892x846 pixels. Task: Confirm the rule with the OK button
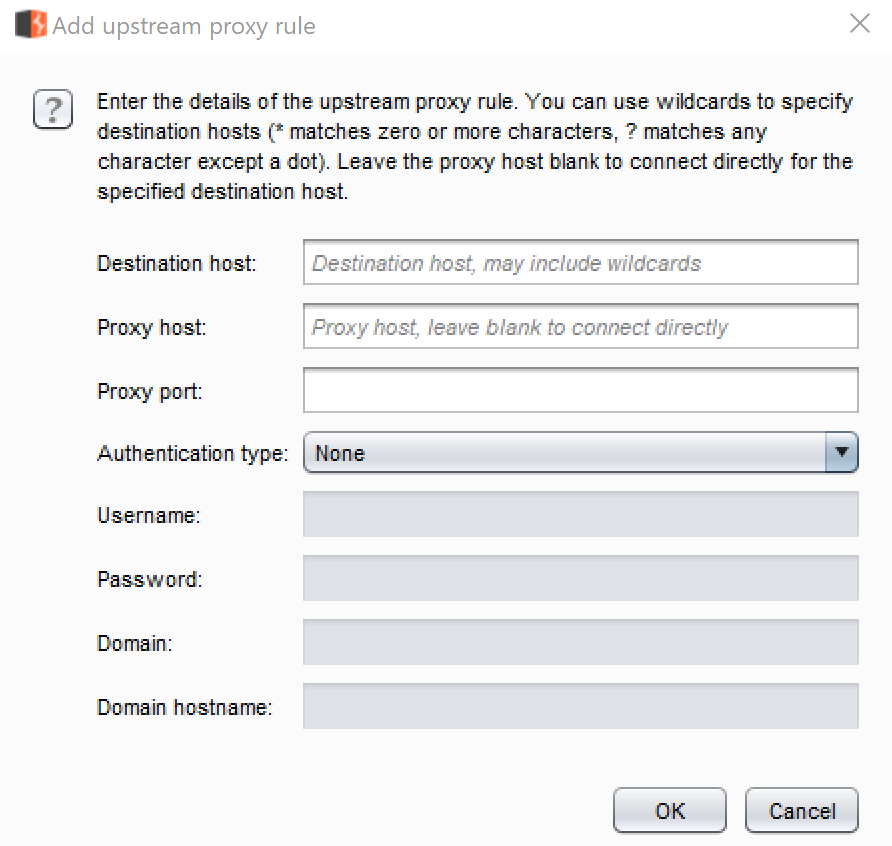(x=669, y=810)
